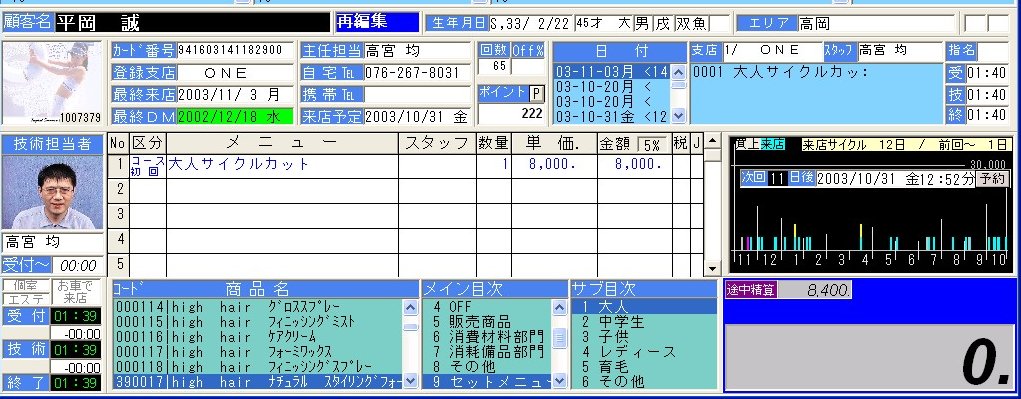The image size is (1021, 399).
Task: Click the menu table's scroll-up arrow
Action: click(x=713, y=141)
